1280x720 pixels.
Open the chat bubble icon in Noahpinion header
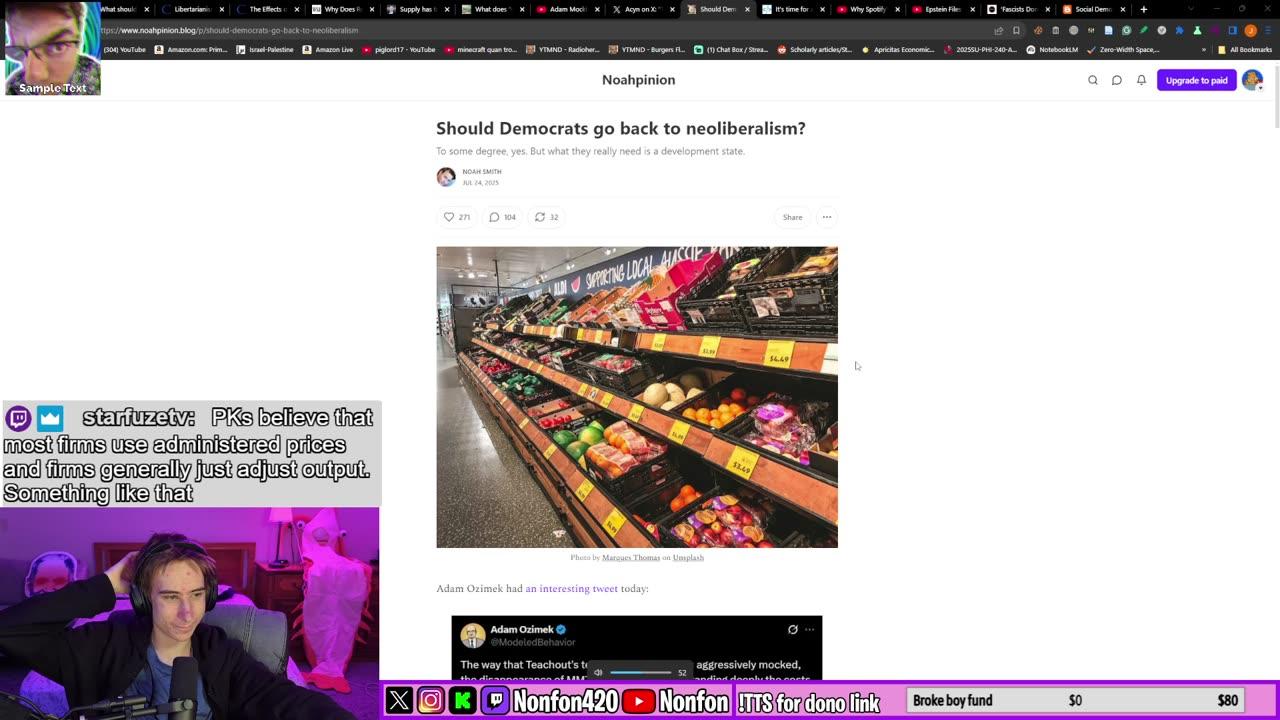(1117, 80)
